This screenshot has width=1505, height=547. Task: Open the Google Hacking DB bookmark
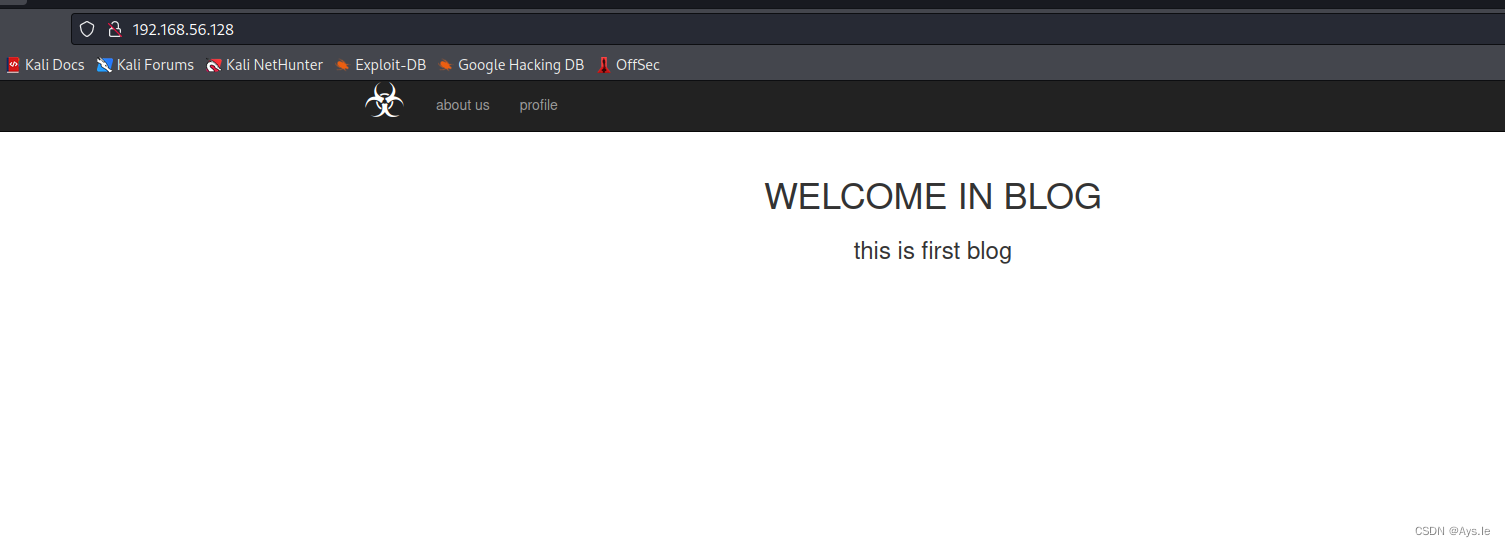click(511, 65)
